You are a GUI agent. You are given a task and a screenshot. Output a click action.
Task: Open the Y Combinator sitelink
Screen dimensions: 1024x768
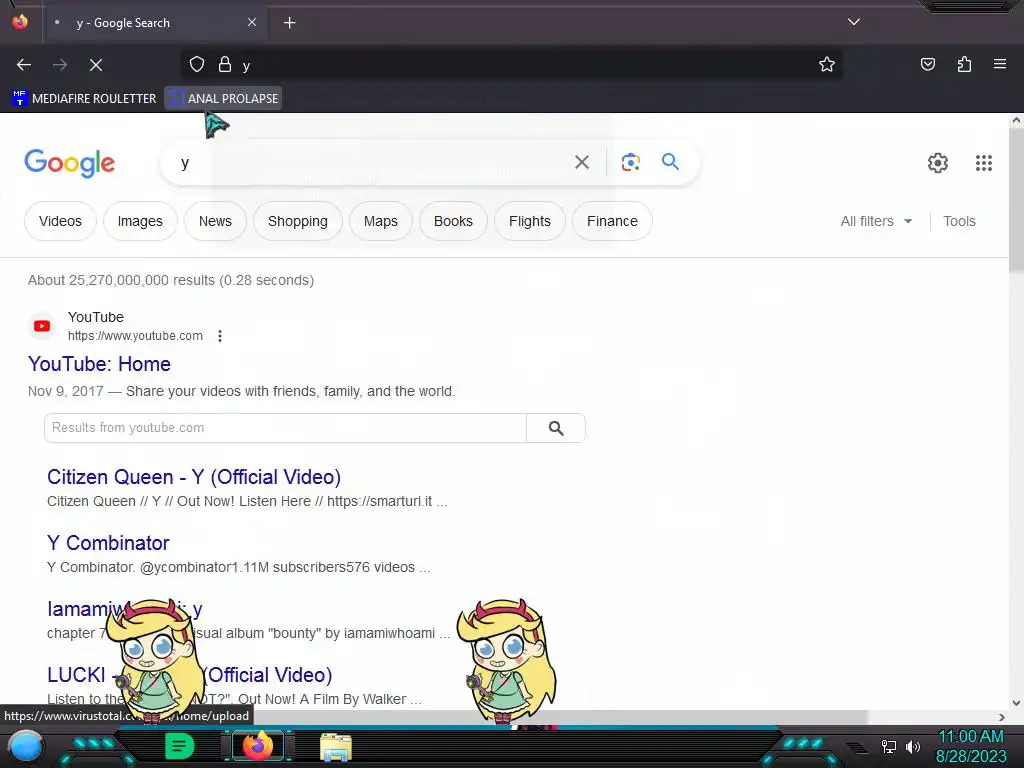[x=108, y=543]
